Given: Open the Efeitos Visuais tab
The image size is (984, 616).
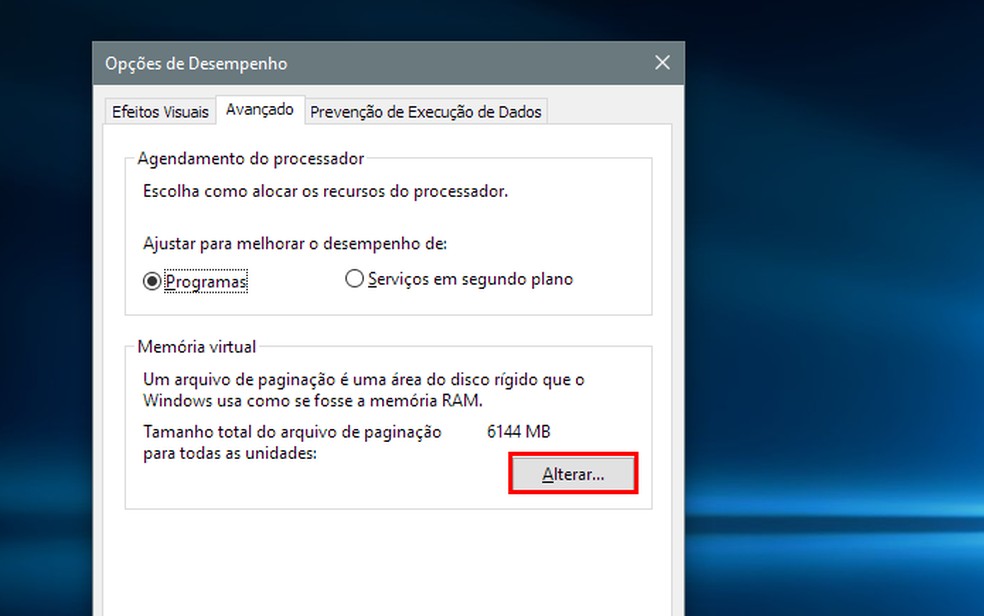Looking at the screenshot, I should [160, 112].
